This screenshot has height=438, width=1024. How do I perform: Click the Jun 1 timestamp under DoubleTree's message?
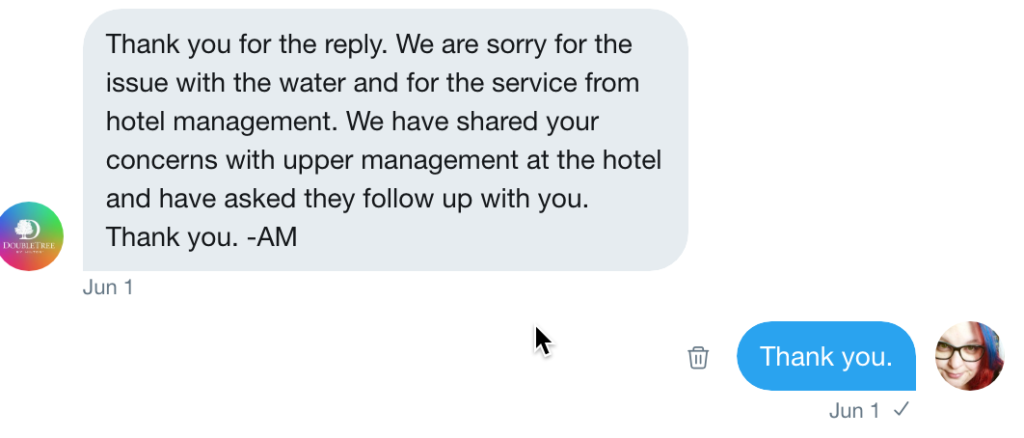[x=108, y=288]
